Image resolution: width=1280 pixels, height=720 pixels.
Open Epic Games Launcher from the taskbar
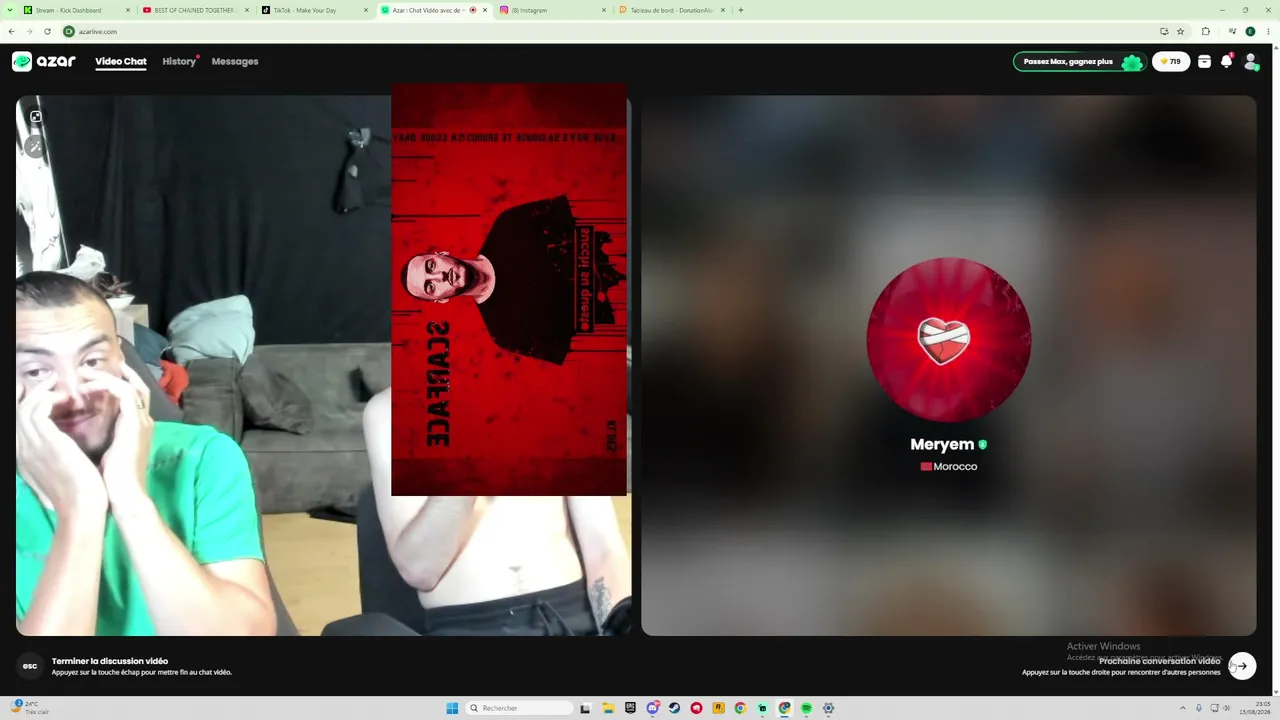tap(630, 708)
